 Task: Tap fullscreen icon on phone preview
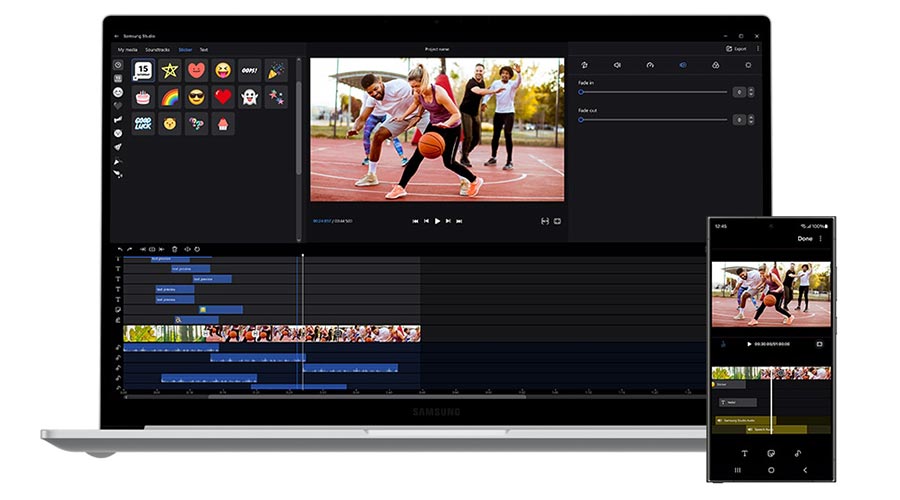click(x=819, y=344)
